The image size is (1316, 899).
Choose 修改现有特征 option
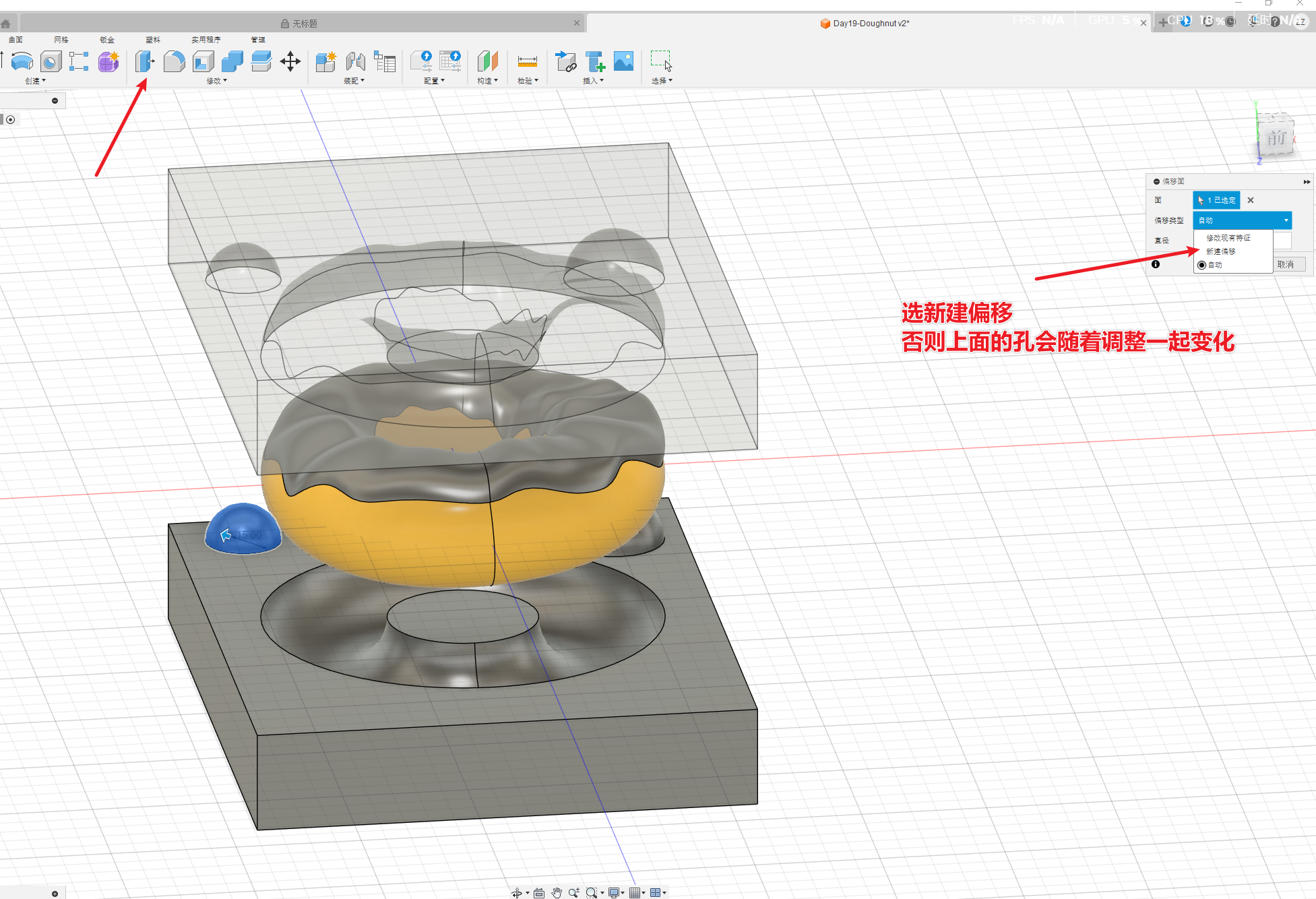coord(1228,238)
